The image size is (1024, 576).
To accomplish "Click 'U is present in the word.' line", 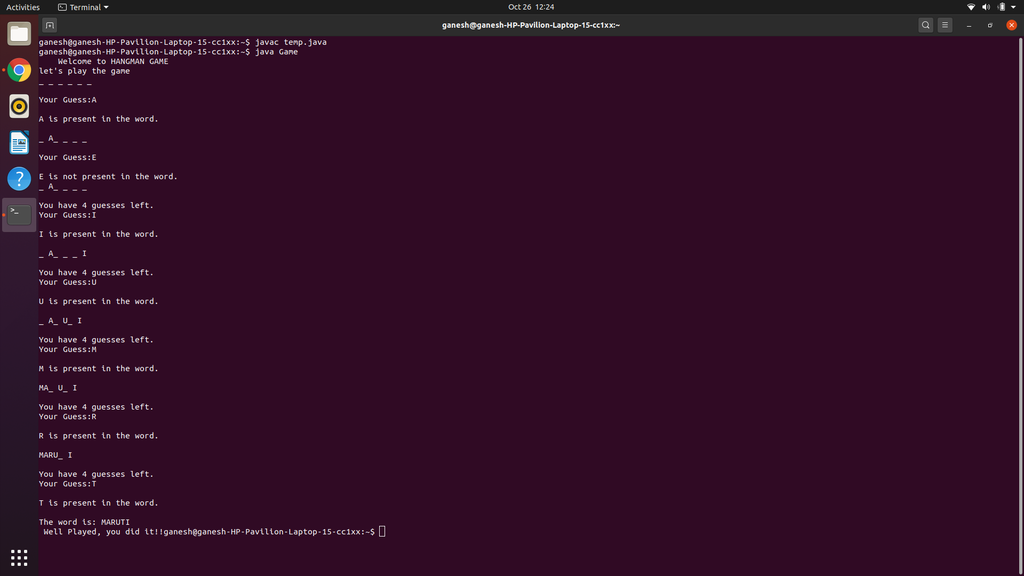I will (x=99, y=301).
